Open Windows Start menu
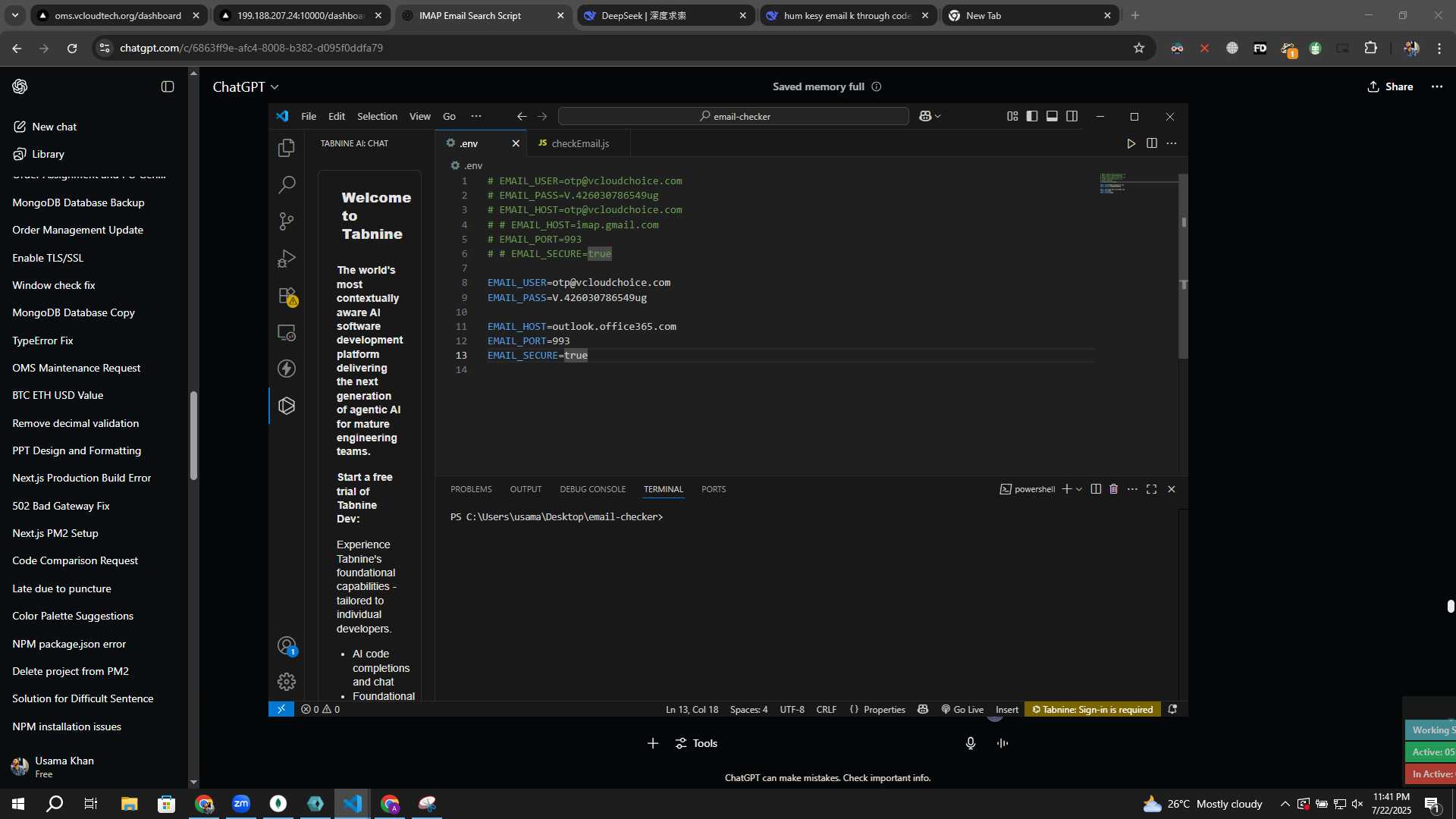Screen dimensions: 1456x819 (x=18, y=804)
